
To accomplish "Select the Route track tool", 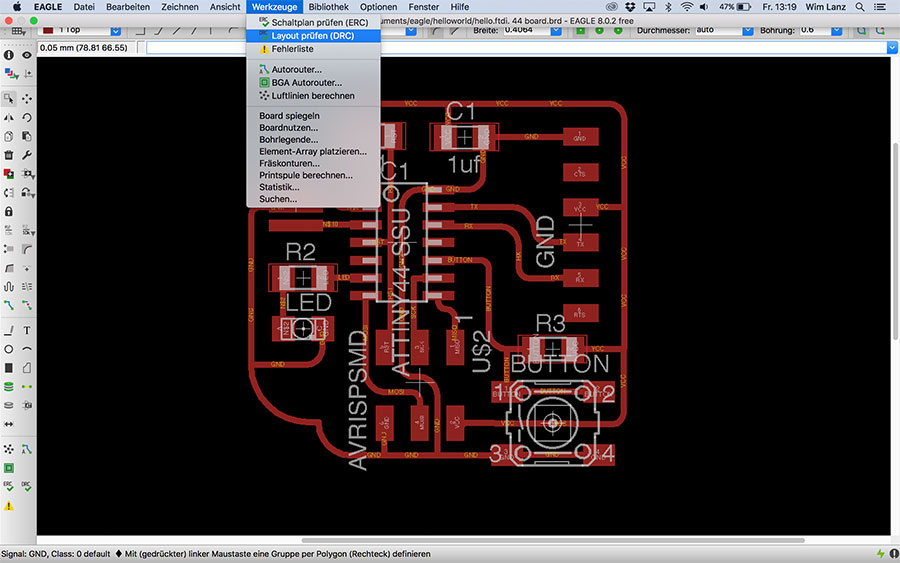I will pyautogui.click(x=9, y=305).
